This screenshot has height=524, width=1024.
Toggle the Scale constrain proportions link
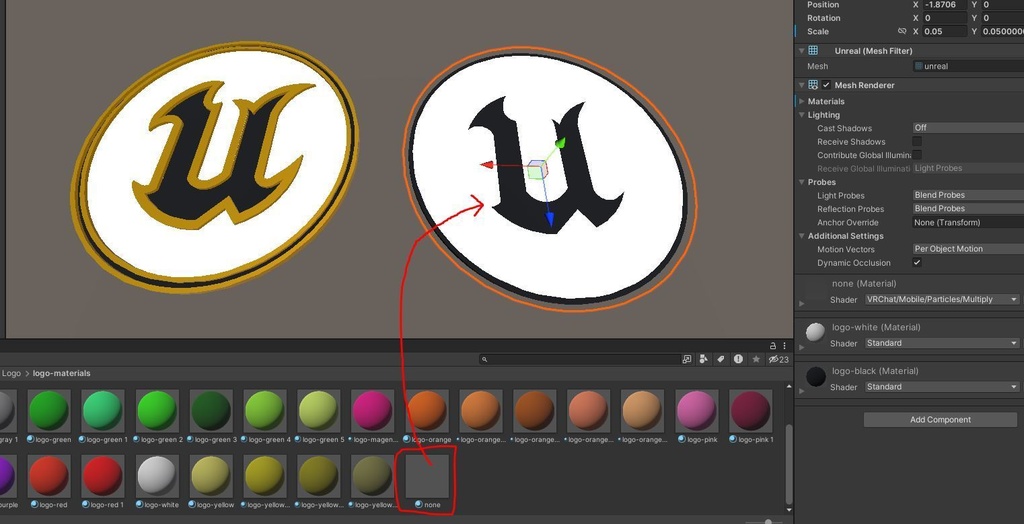tap(902, 31)
